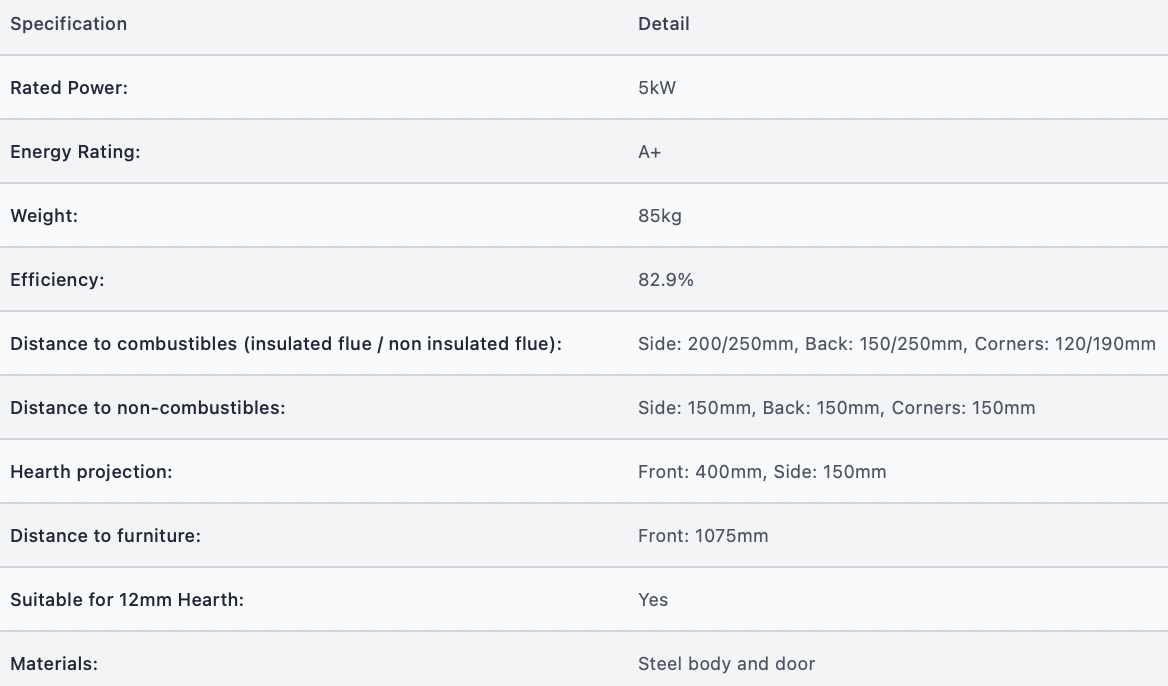The image size is (1168, 686).
Task: Click the Detail column header
Action: [x=664, y=24]
